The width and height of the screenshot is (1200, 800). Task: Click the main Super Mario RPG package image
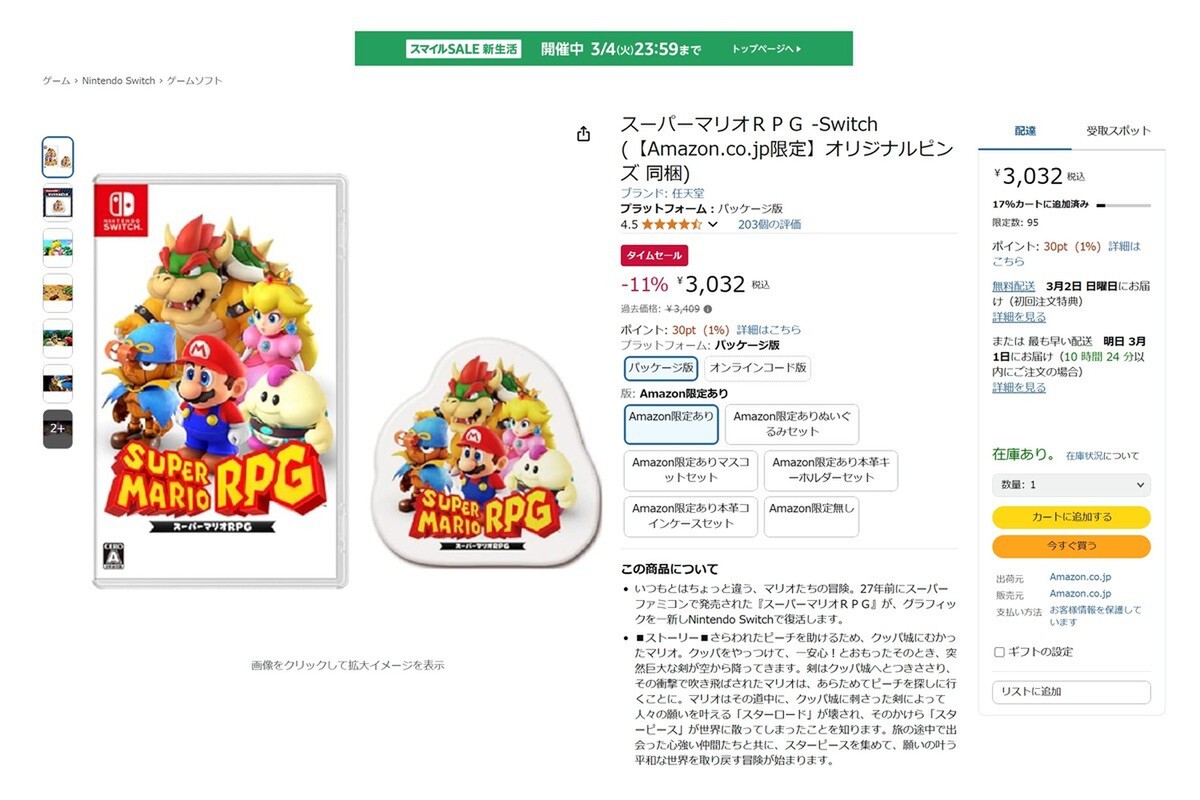[x=221, y=381]
